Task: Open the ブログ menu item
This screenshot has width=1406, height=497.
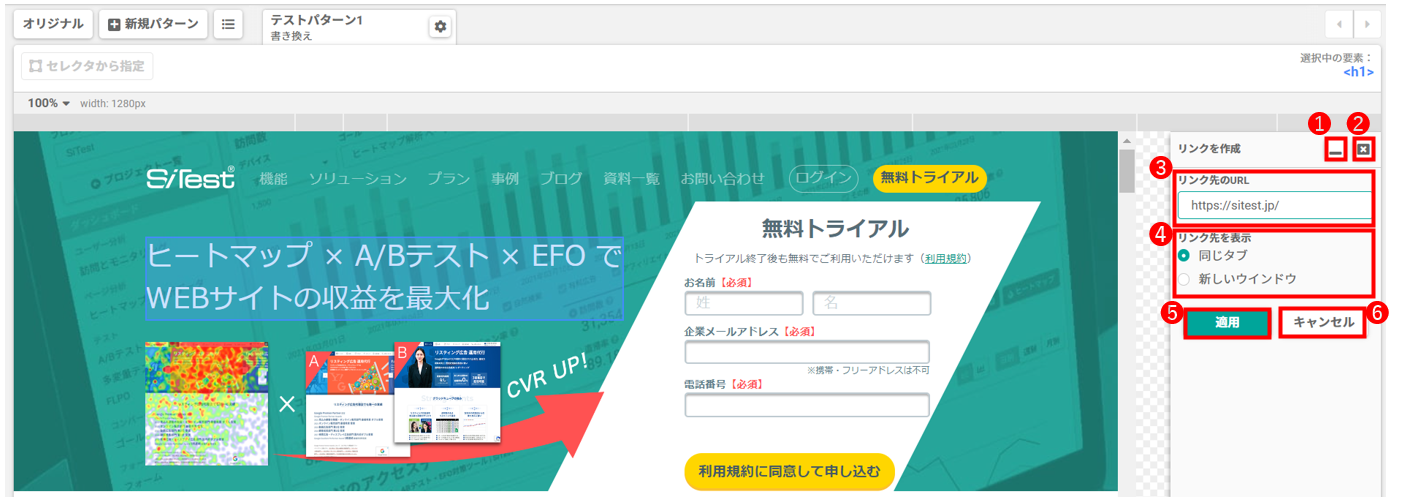Action: pos(560,178)
